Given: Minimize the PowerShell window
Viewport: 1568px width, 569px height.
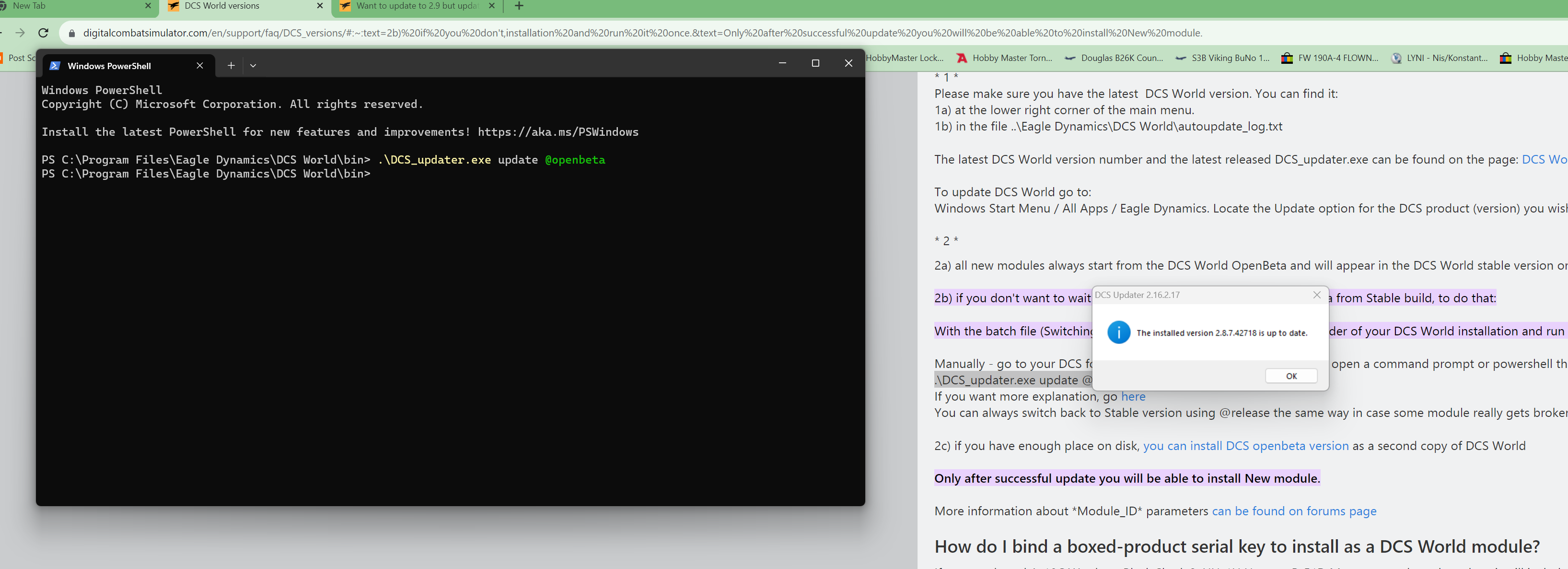Looking at the screenshot, I should (x=782, y=63).
